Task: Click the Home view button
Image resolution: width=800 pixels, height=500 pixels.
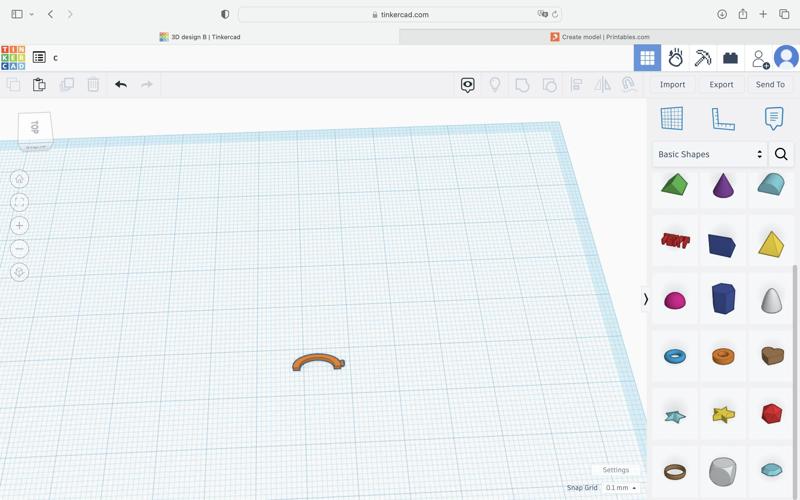Action: 19,179
